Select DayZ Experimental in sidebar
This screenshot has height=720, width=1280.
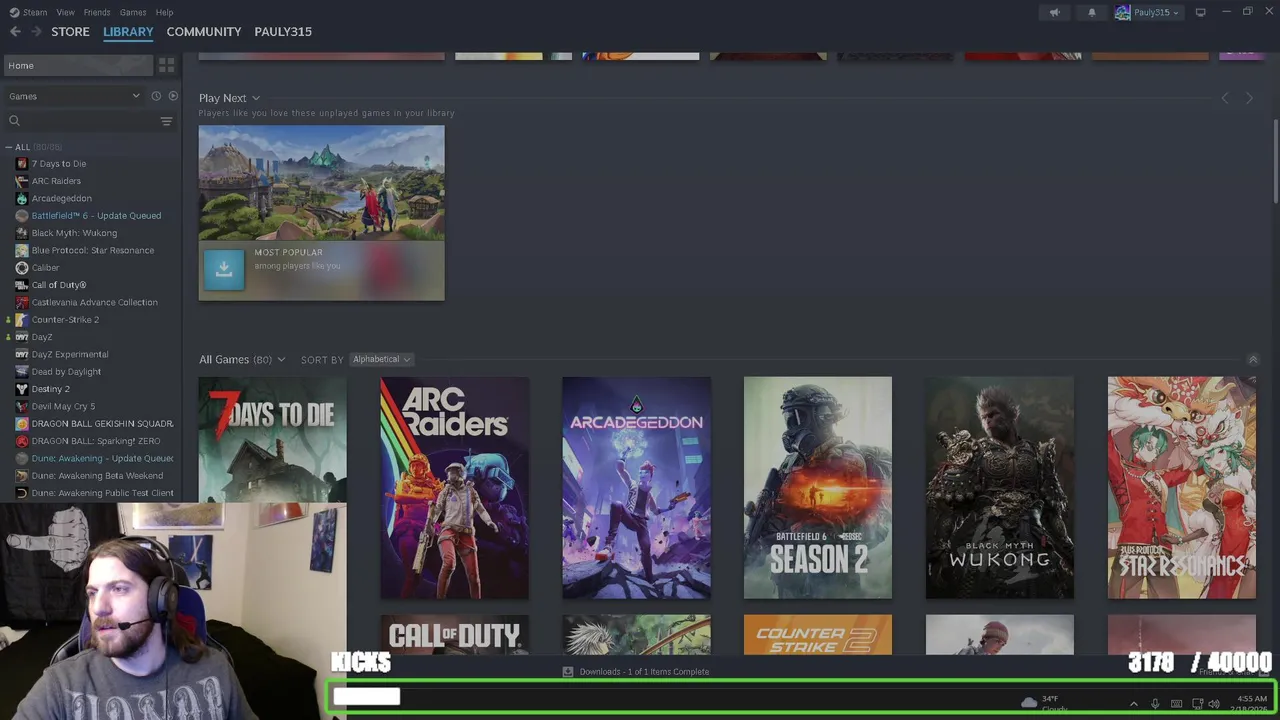click(70, 354)
